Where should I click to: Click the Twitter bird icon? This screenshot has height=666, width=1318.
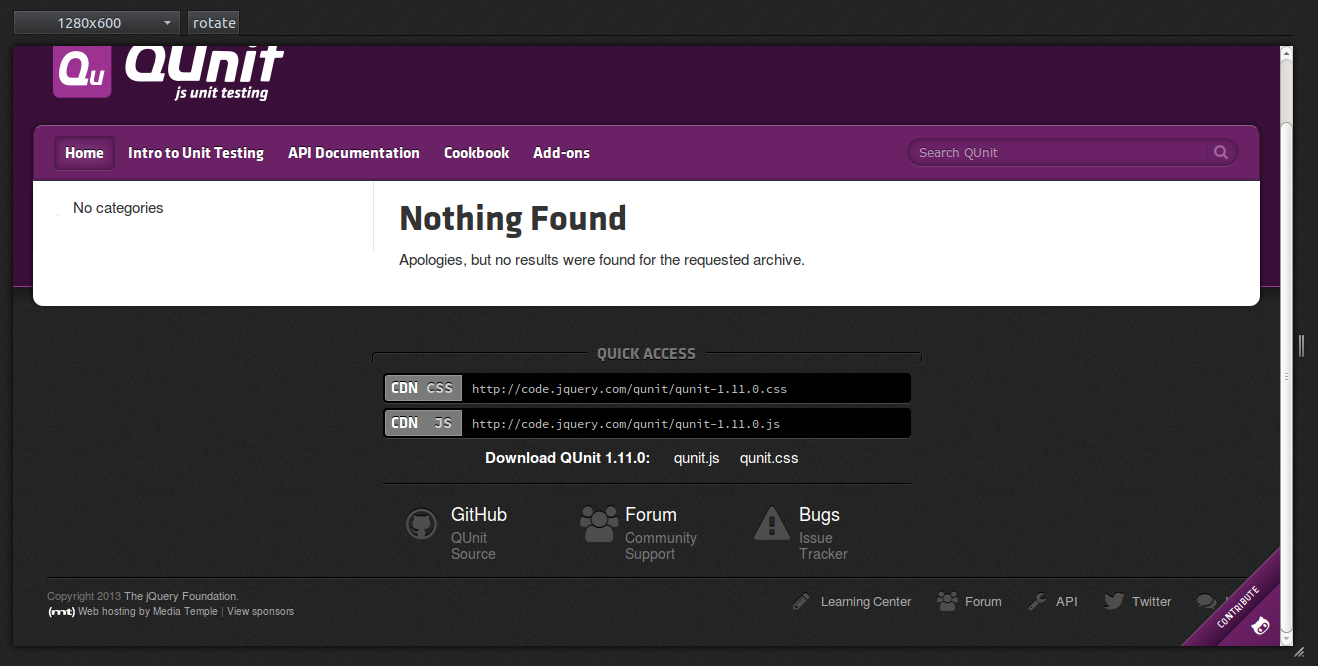click(x=1114, y=601)
